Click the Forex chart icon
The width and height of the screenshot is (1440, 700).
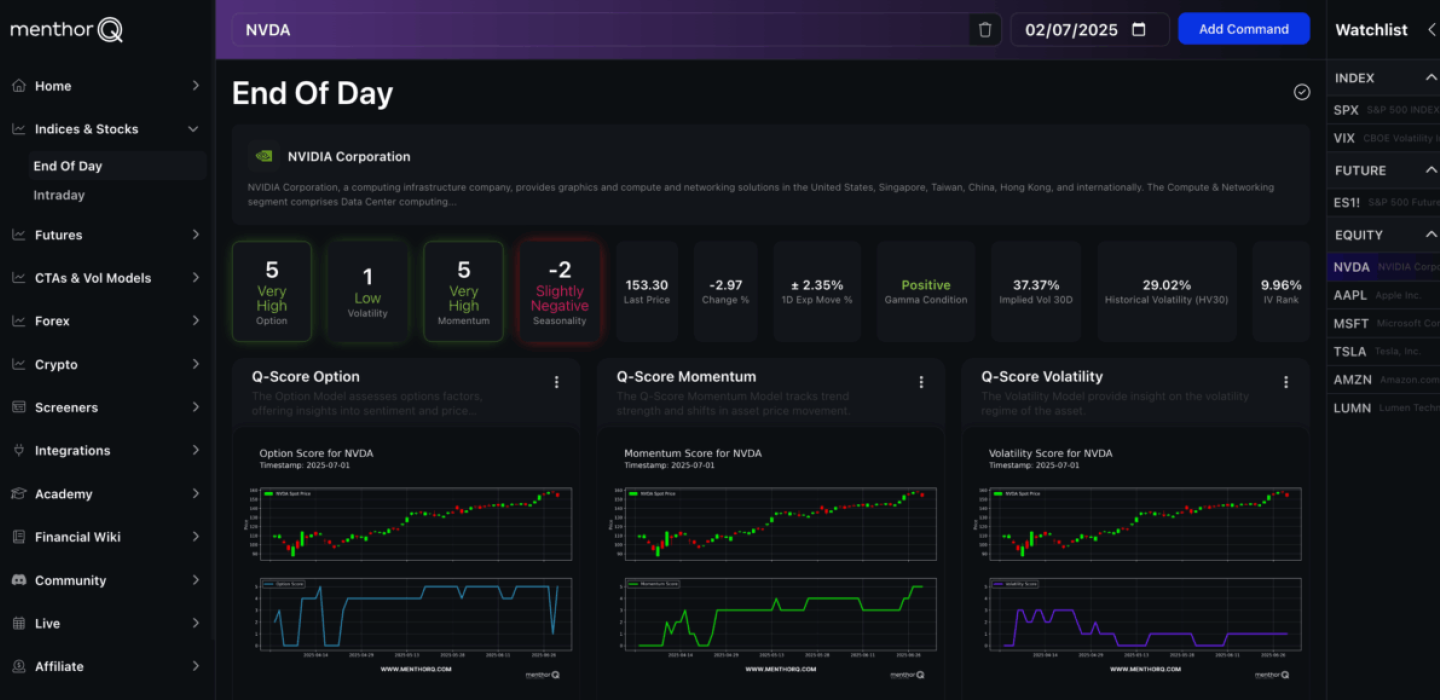18,321
